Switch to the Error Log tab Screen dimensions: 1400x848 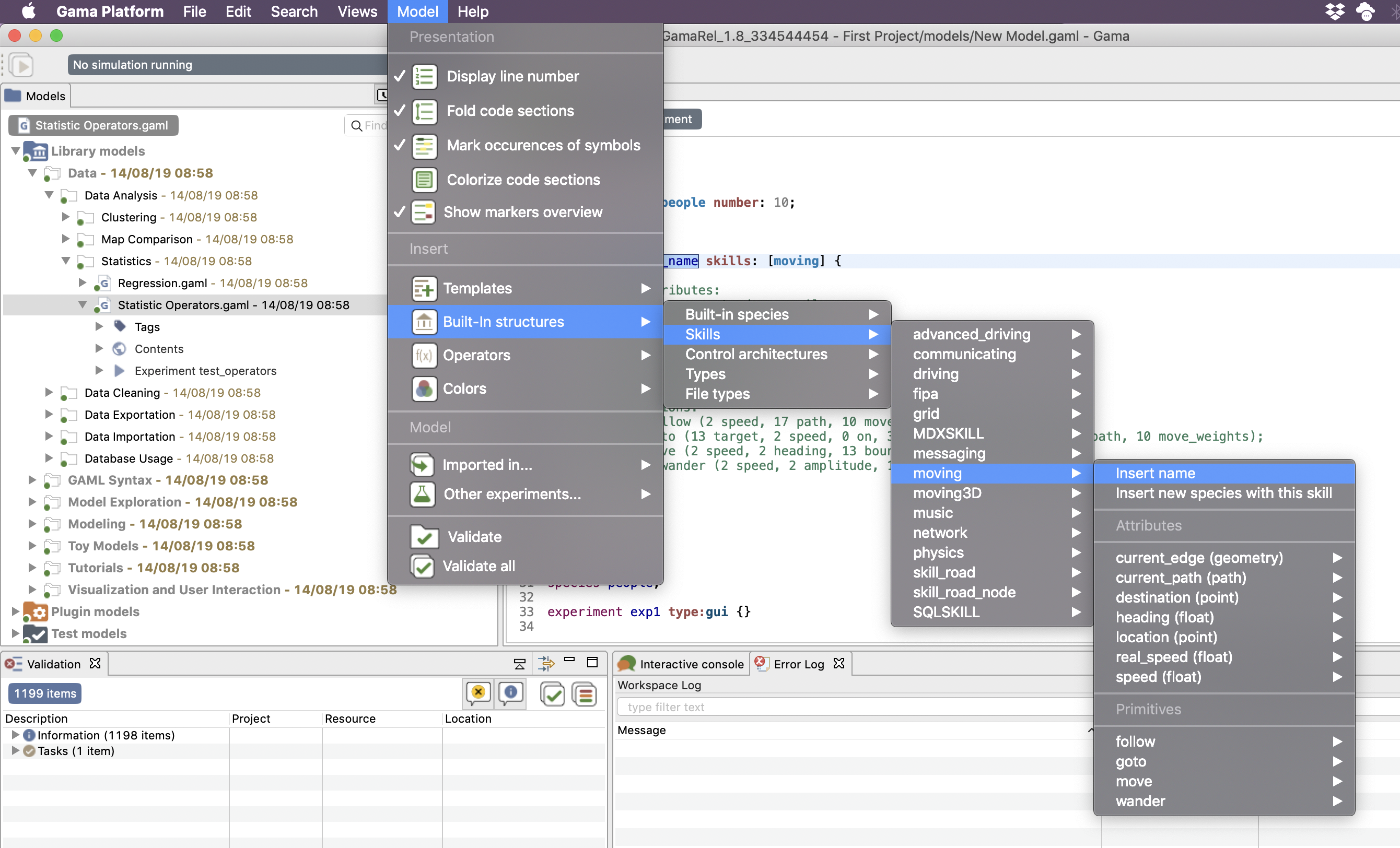799,664
